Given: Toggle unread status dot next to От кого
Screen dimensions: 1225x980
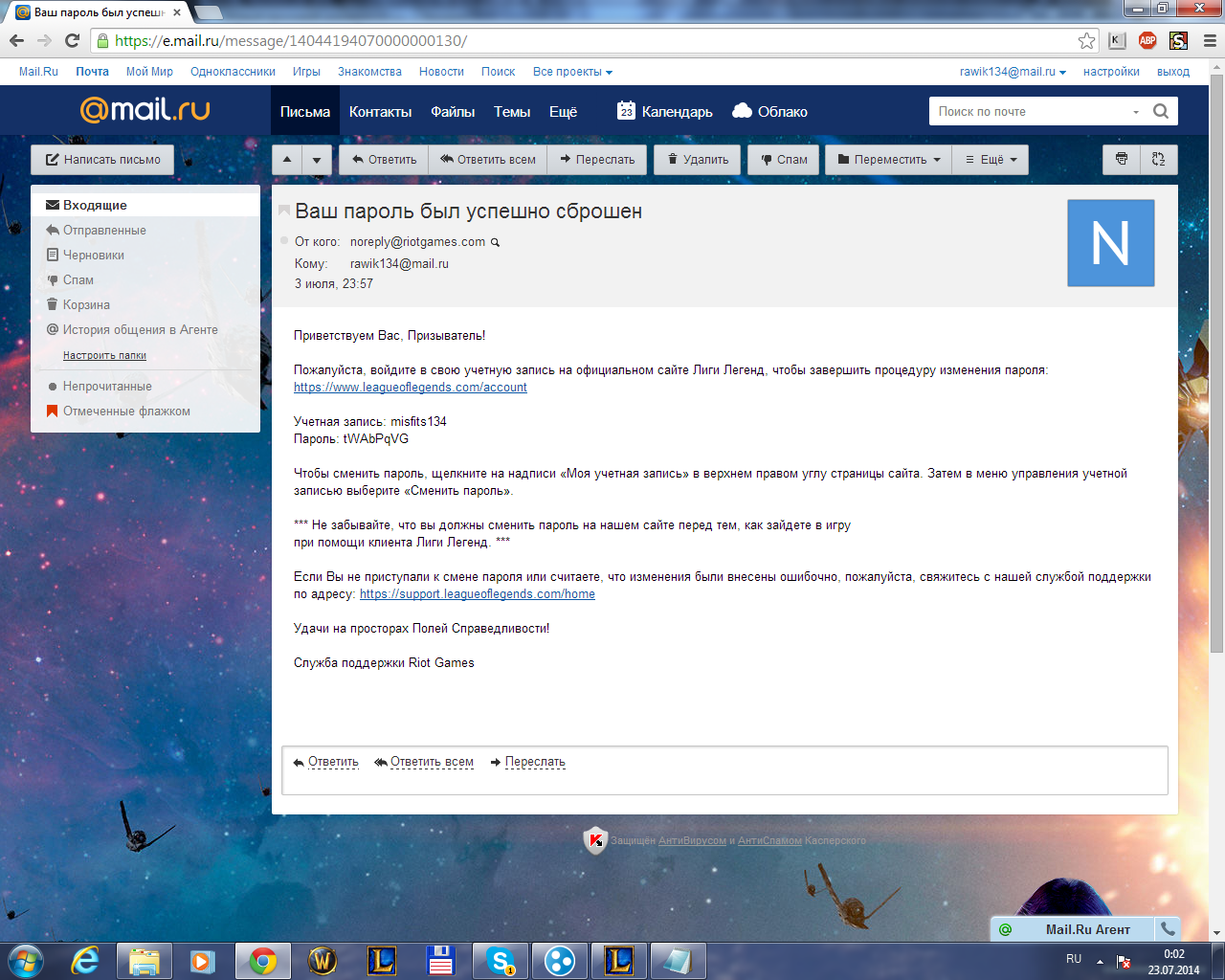Looking at the screenshot, I should click(284, 240).
